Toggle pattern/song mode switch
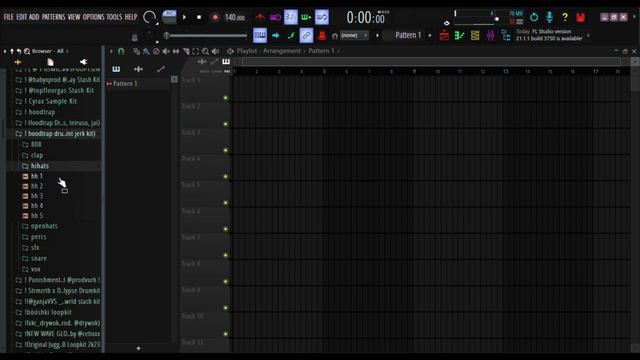 pos(169,17)
